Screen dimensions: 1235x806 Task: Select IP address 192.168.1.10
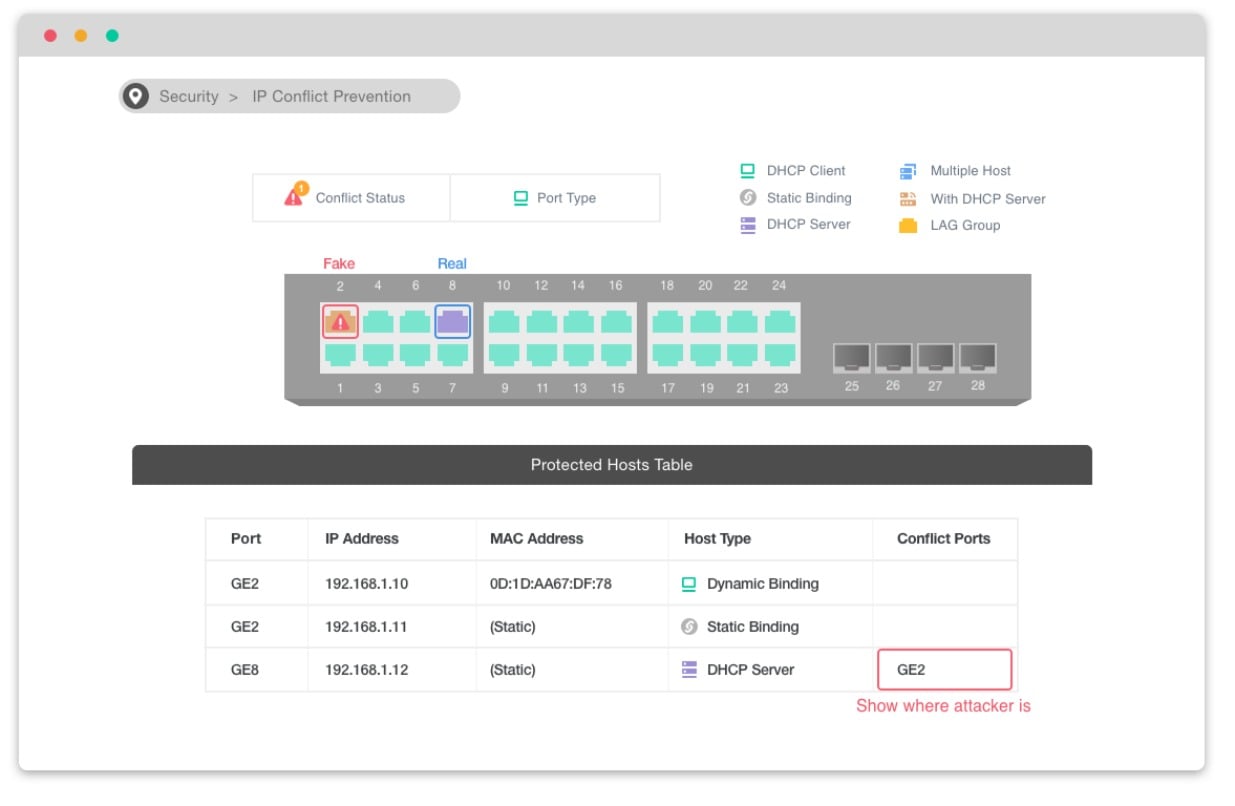click(x=367, y=584)
